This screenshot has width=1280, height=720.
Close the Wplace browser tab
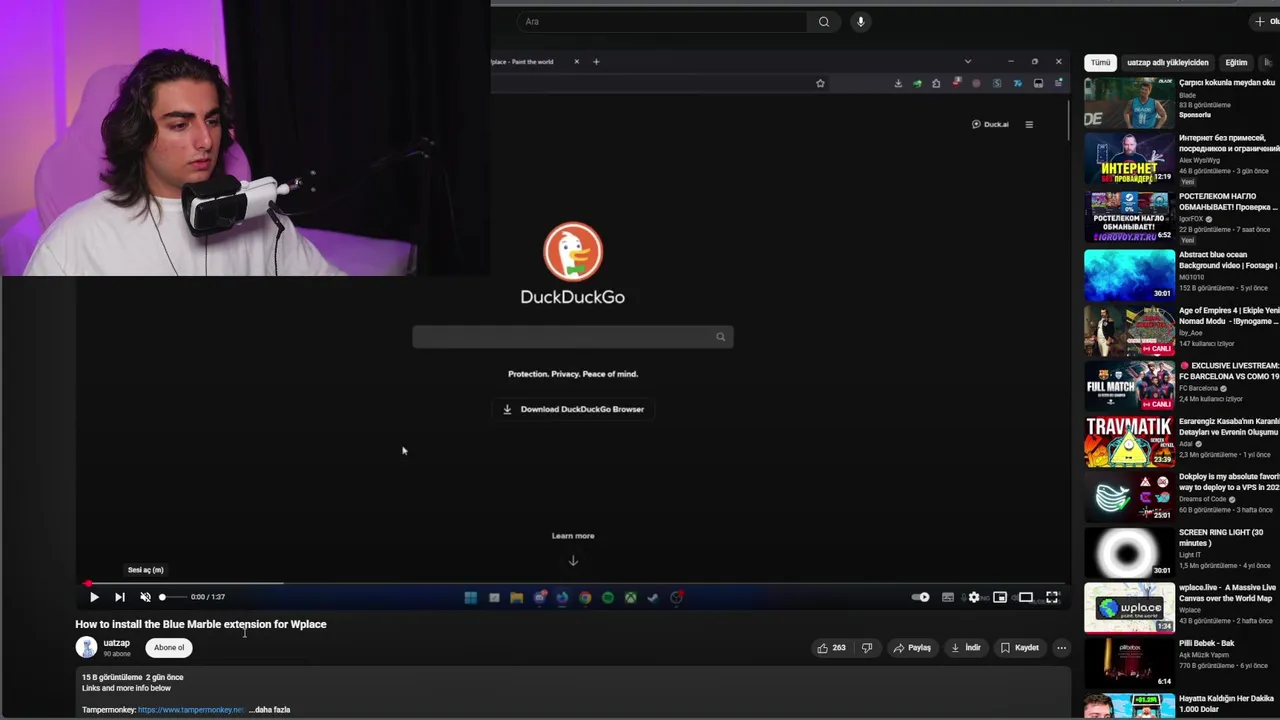(x=576, y=62)
